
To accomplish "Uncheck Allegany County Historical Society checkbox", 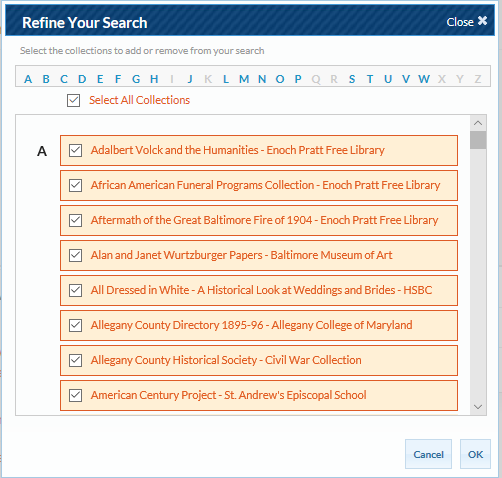I will (x=76, y=360).
